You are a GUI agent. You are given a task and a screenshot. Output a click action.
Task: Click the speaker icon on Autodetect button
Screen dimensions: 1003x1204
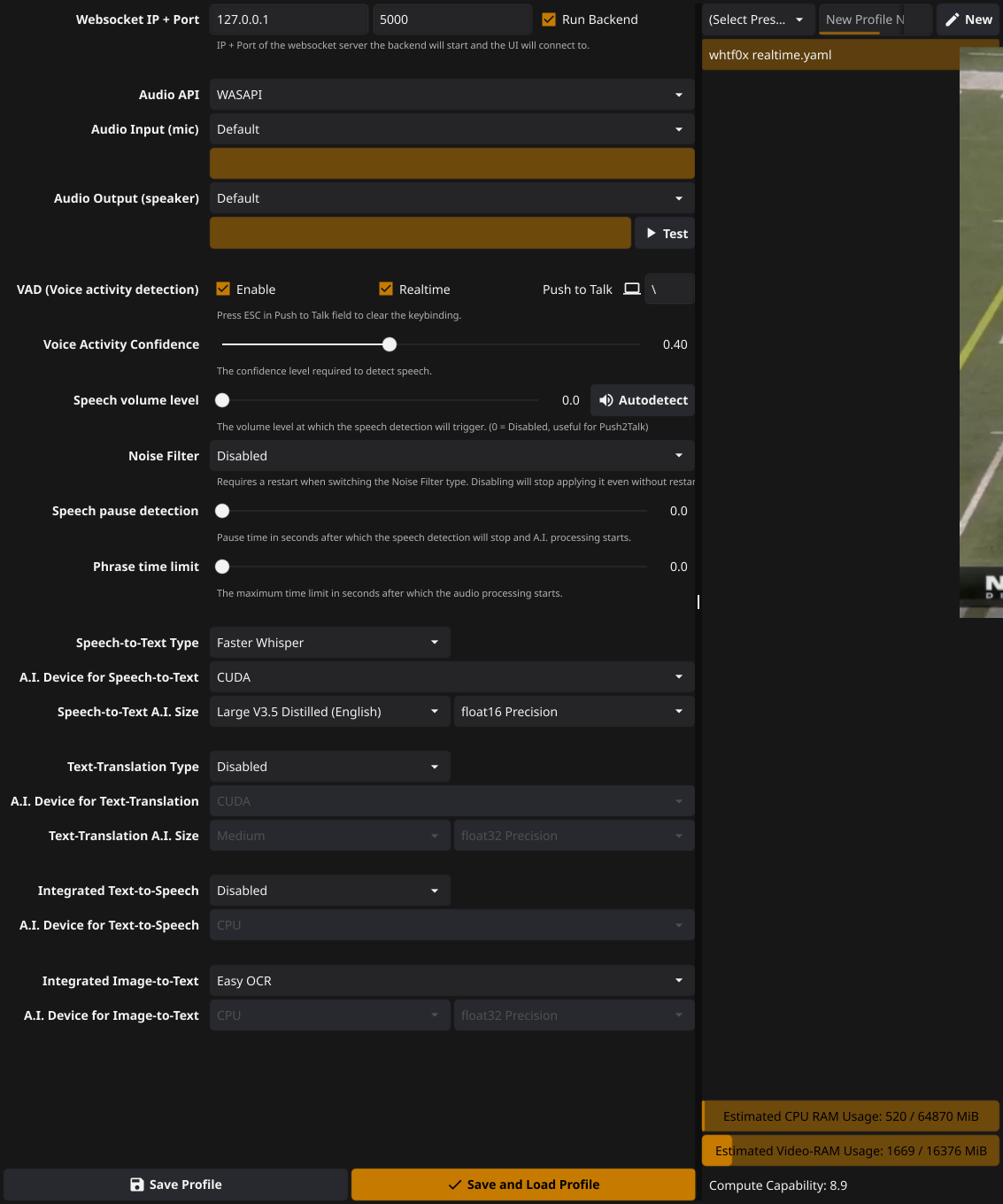(x=606, y=400)
